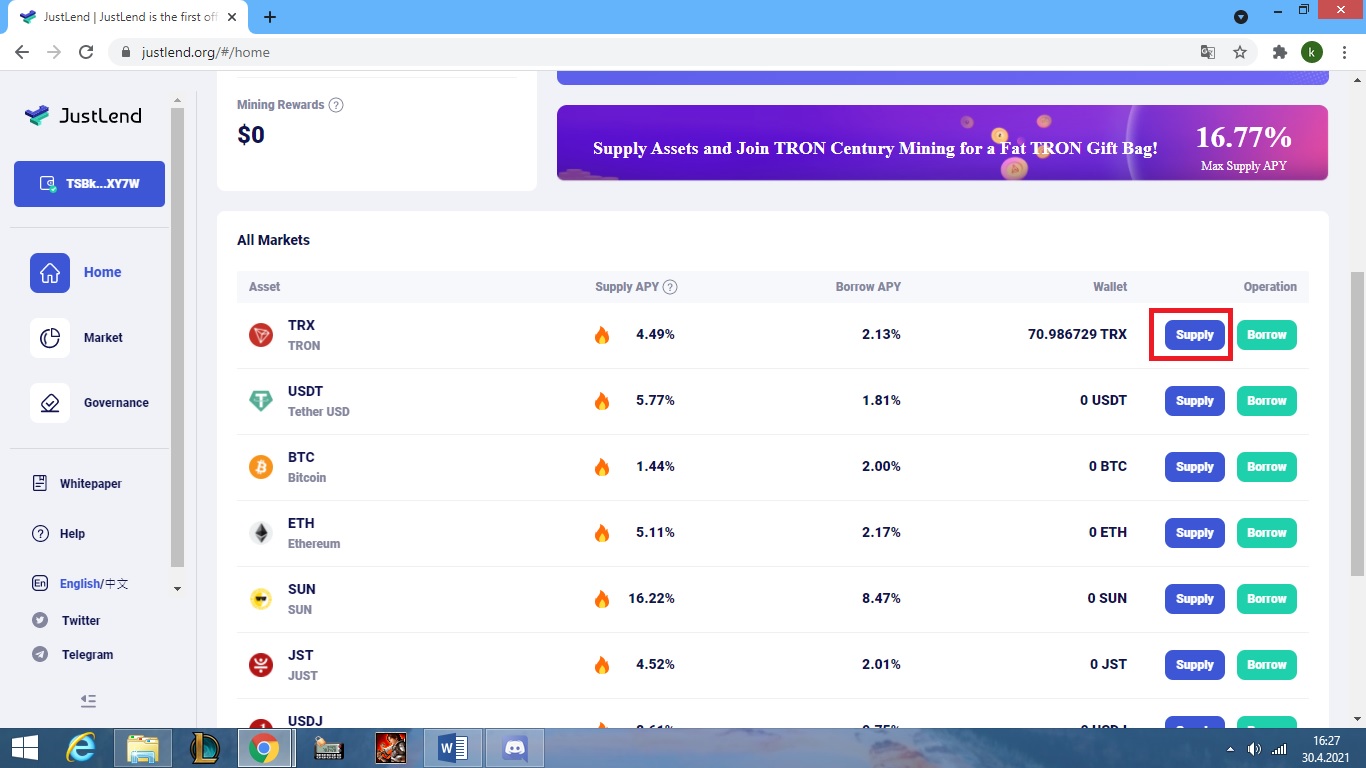
Task: Supply TRX asset
Action: (1194, 335)
